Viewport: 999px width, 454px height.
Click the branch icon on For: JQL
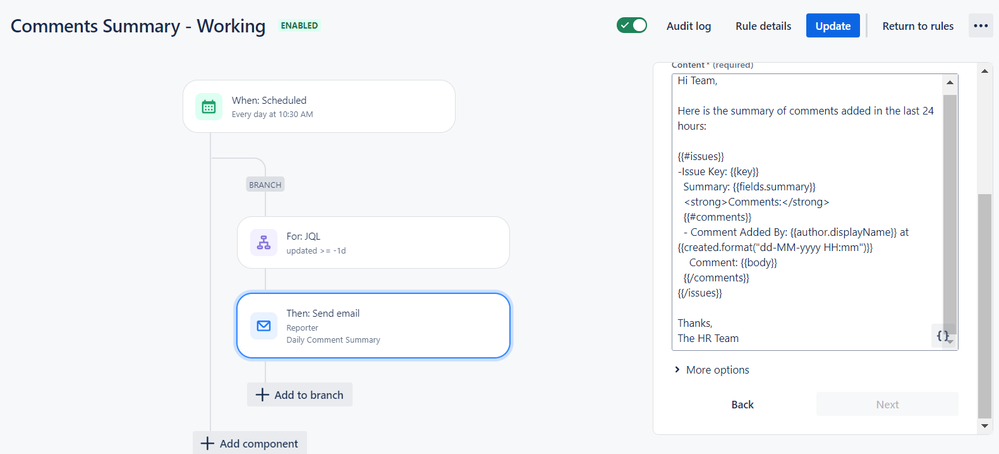tap(264, 242)
